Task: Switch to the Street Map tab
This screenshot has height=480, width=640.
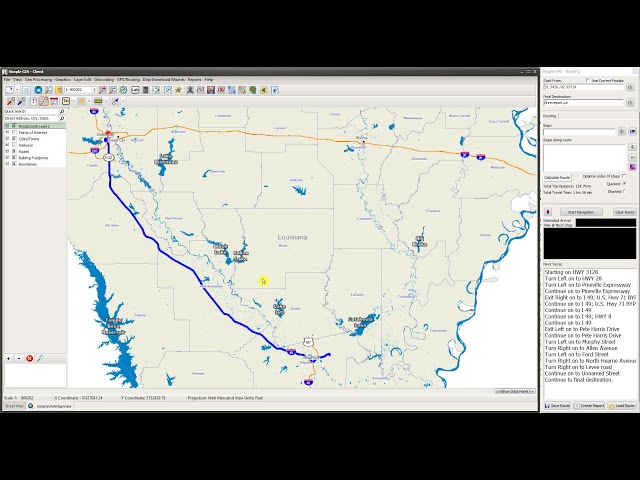Action: [14, 406]
